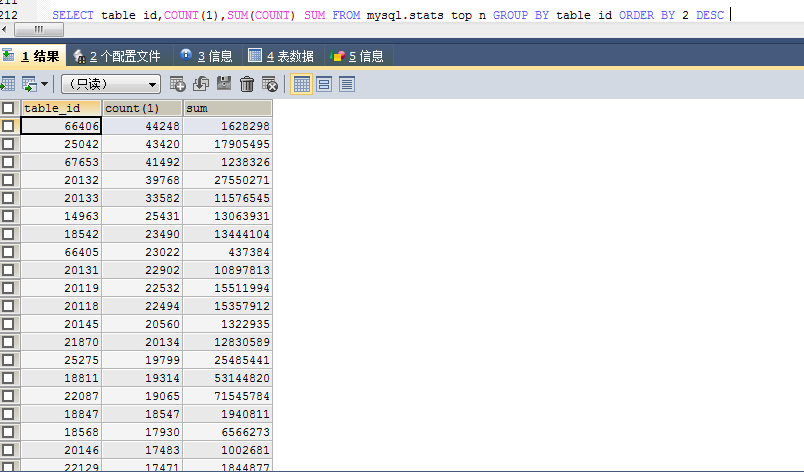Switch to form view mode
This screenshot has height=472, width=804.
coord(324,84)
